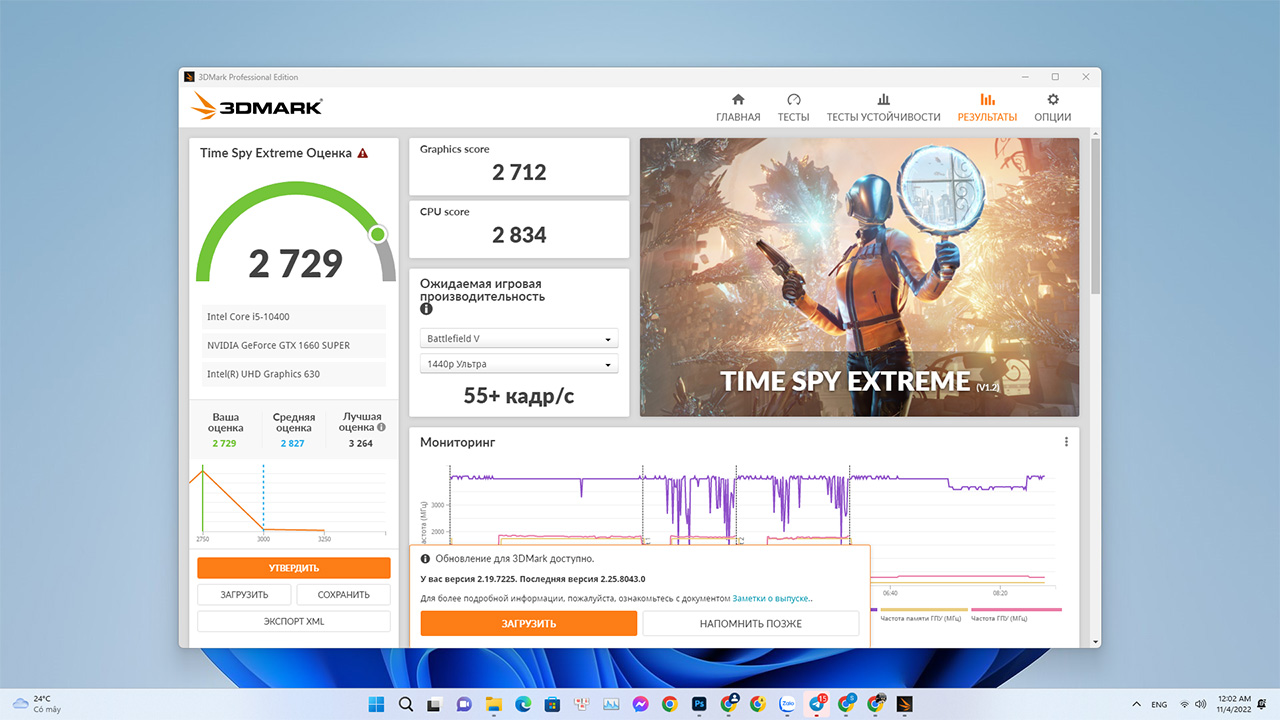Click the score distribution chart in the left panel
This screenshot has width=1280, height=720.
tap(294, 502)
